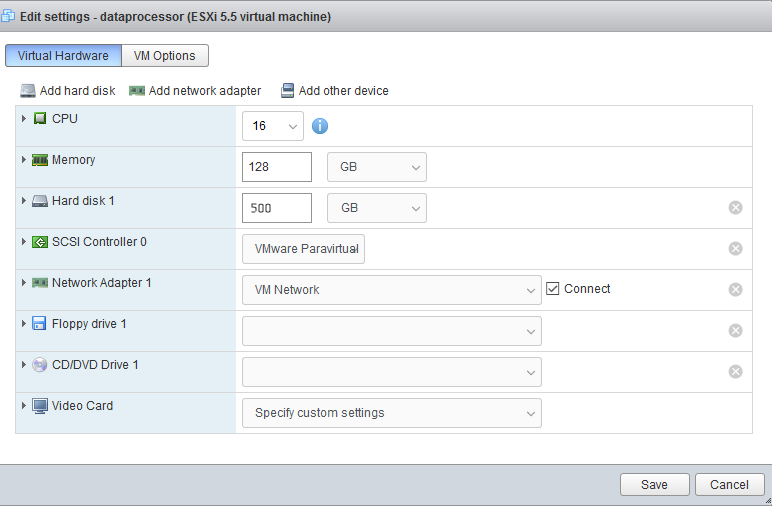772x506 pixels.
Task: Open the VM Network selection dropdown
Action: click(x=391, y=290)
